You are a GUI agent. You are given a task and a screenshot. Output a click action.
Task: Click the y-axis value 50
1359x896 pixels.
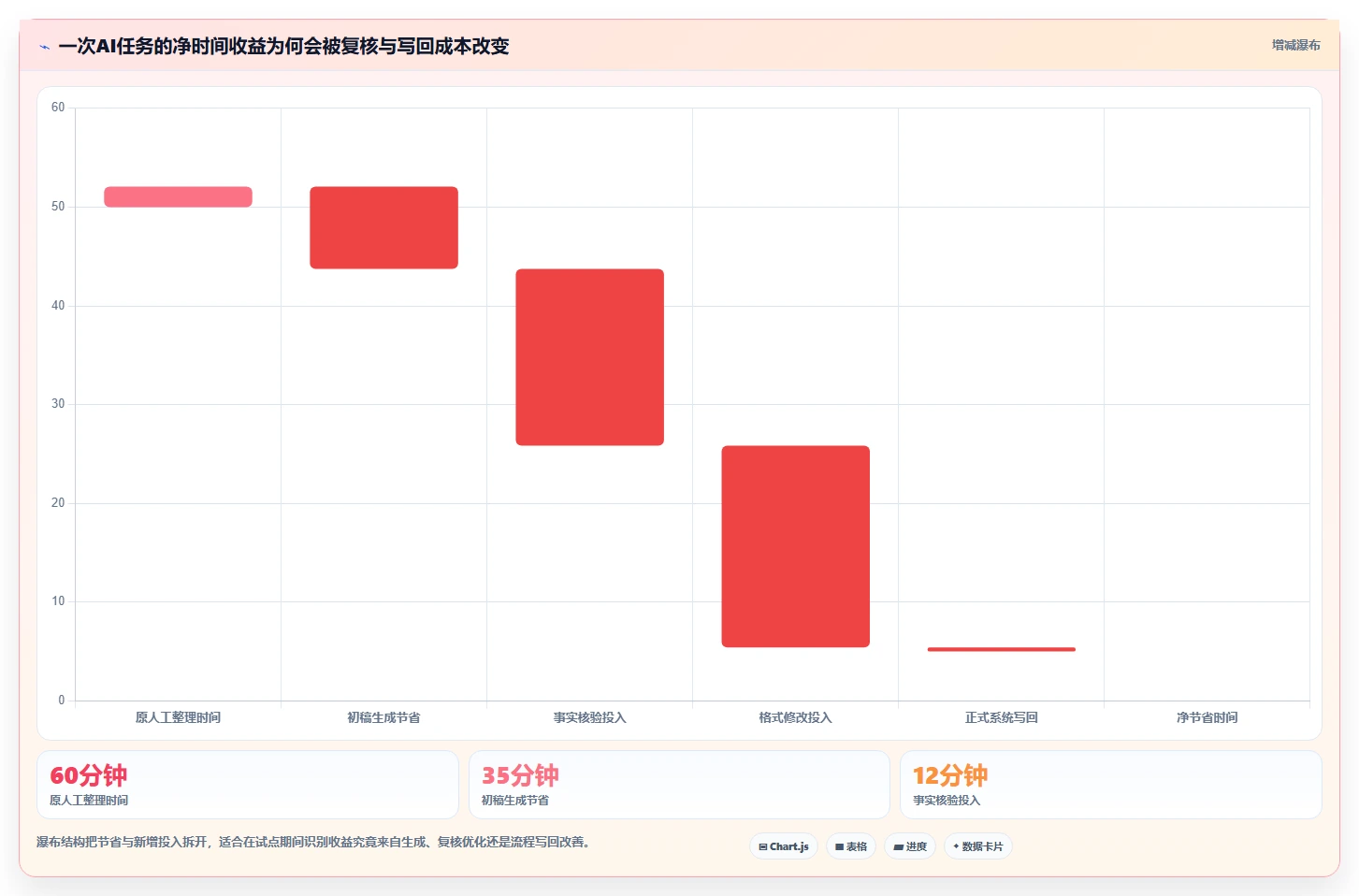pyautogui.click(x=58, y=207)
